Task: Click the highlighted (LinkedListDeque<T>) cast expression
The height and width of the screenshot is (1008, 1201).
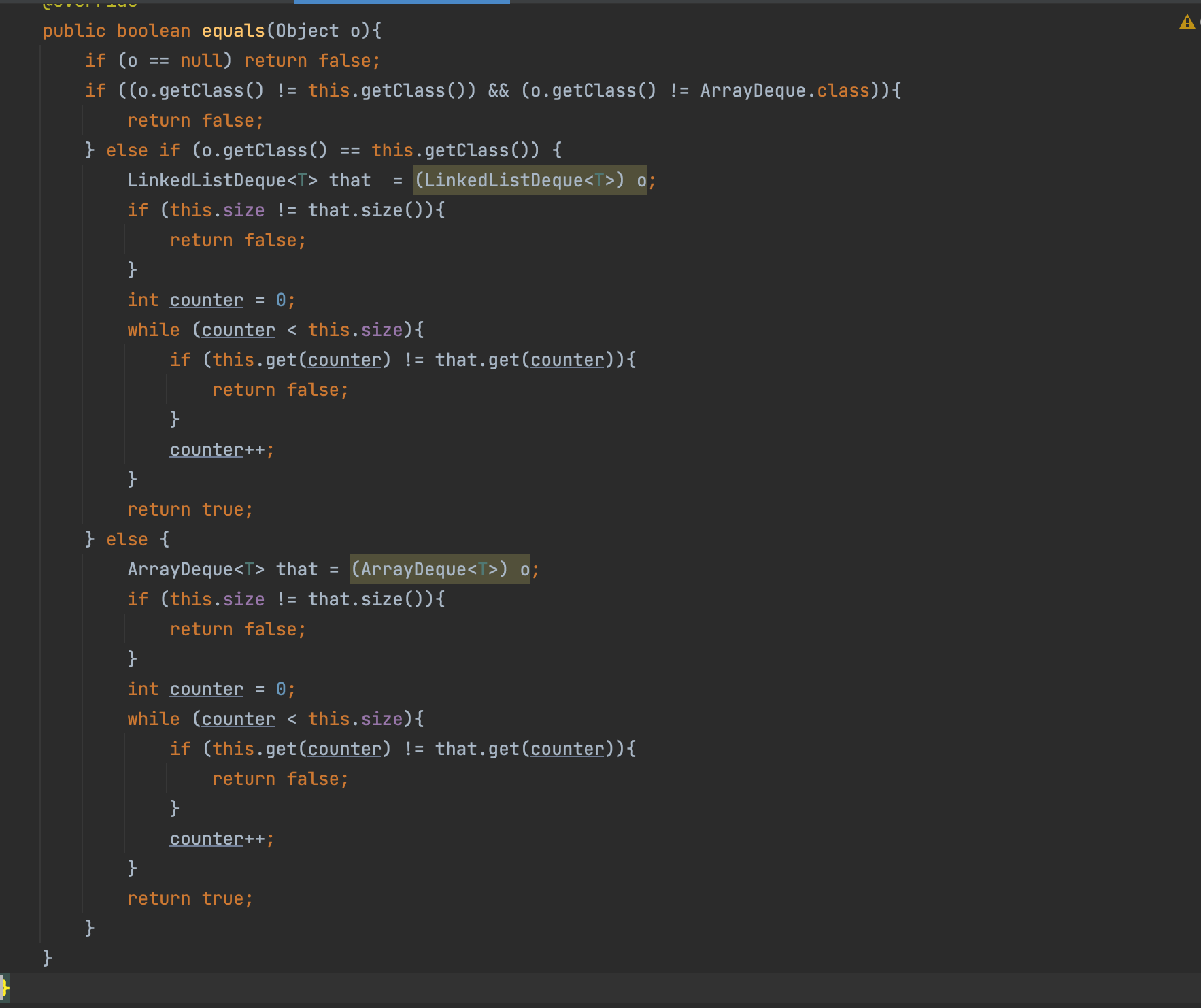Action: 519,180
